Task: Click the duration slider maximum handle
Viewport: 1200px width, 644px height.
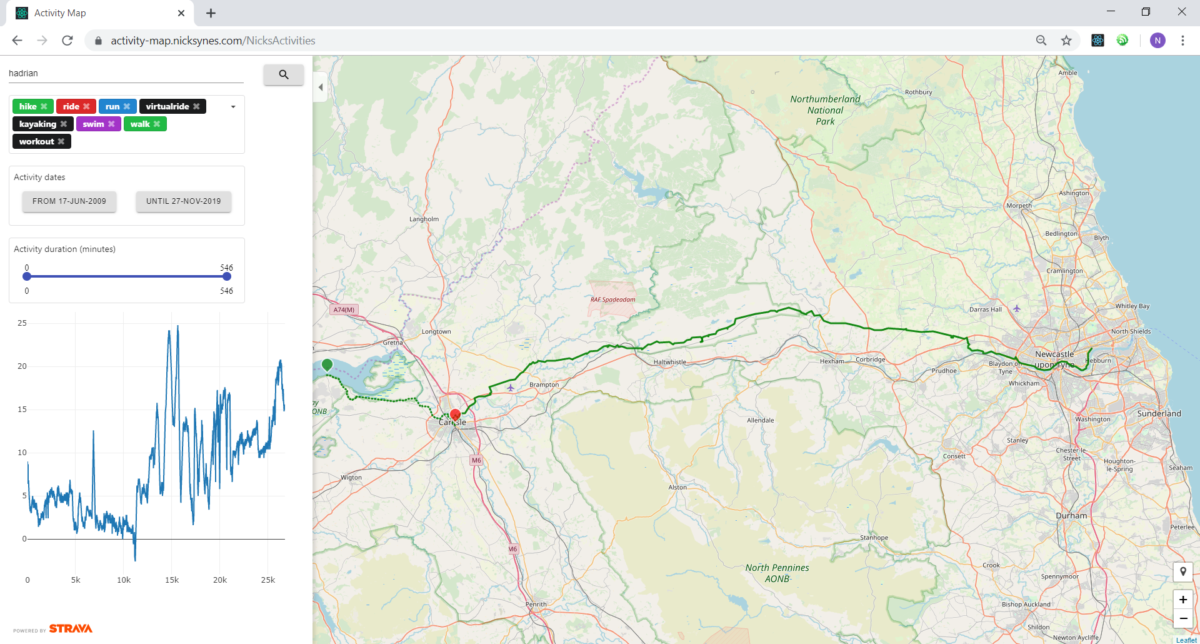Action: tap(226, 276)
